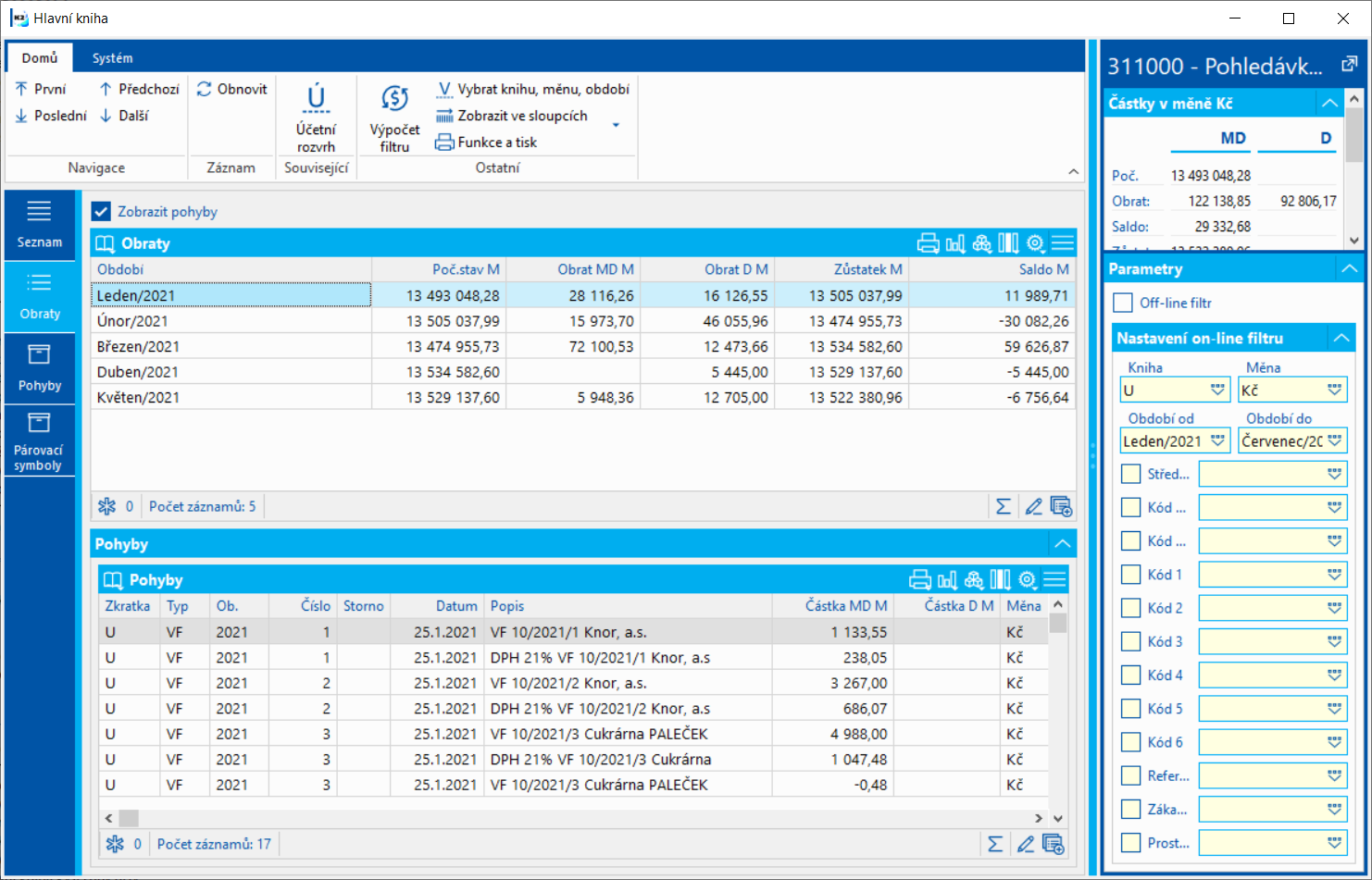Click the export icon below Pohyby table
This screenshot has width=1372, height=880.
coord(1053,844)
